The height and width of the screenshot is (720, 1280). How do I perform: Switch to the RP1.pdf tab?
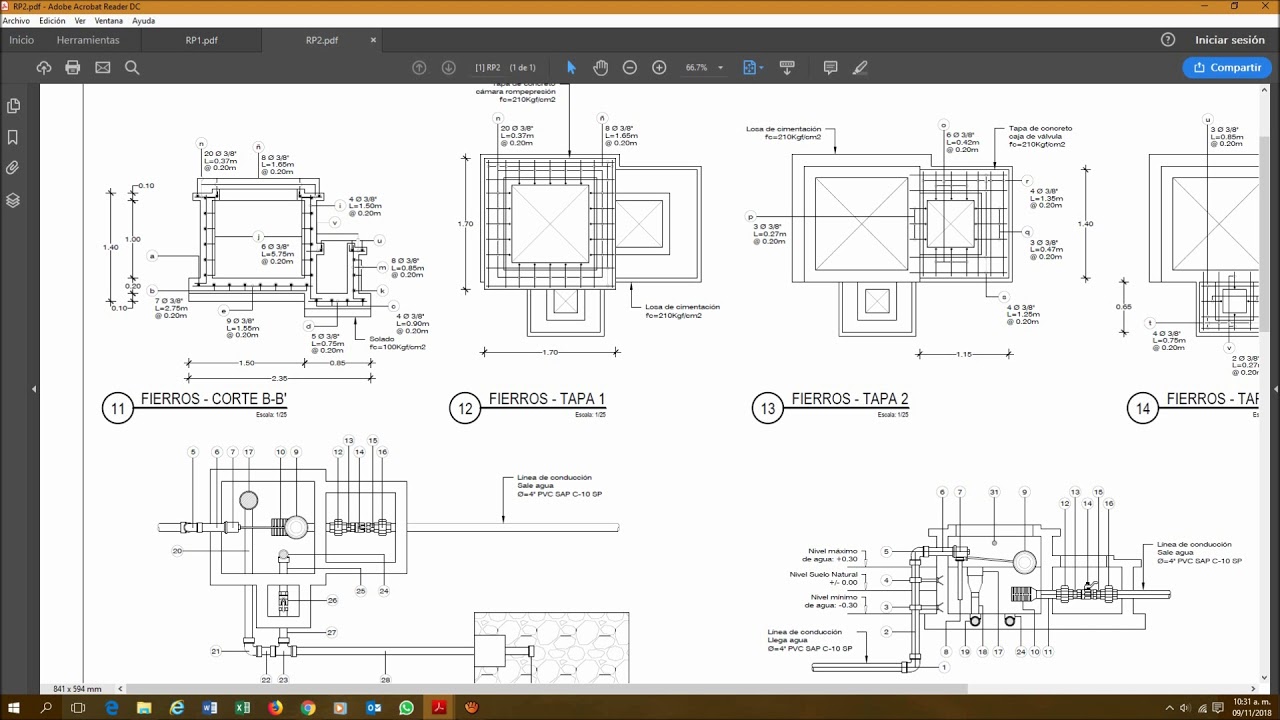[x=201, y=40]
